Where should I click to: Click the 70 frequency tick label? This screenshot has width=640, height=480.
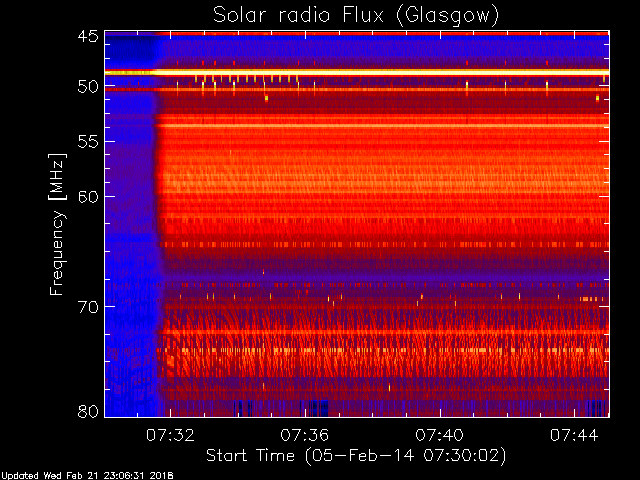[x=88, y=307]
